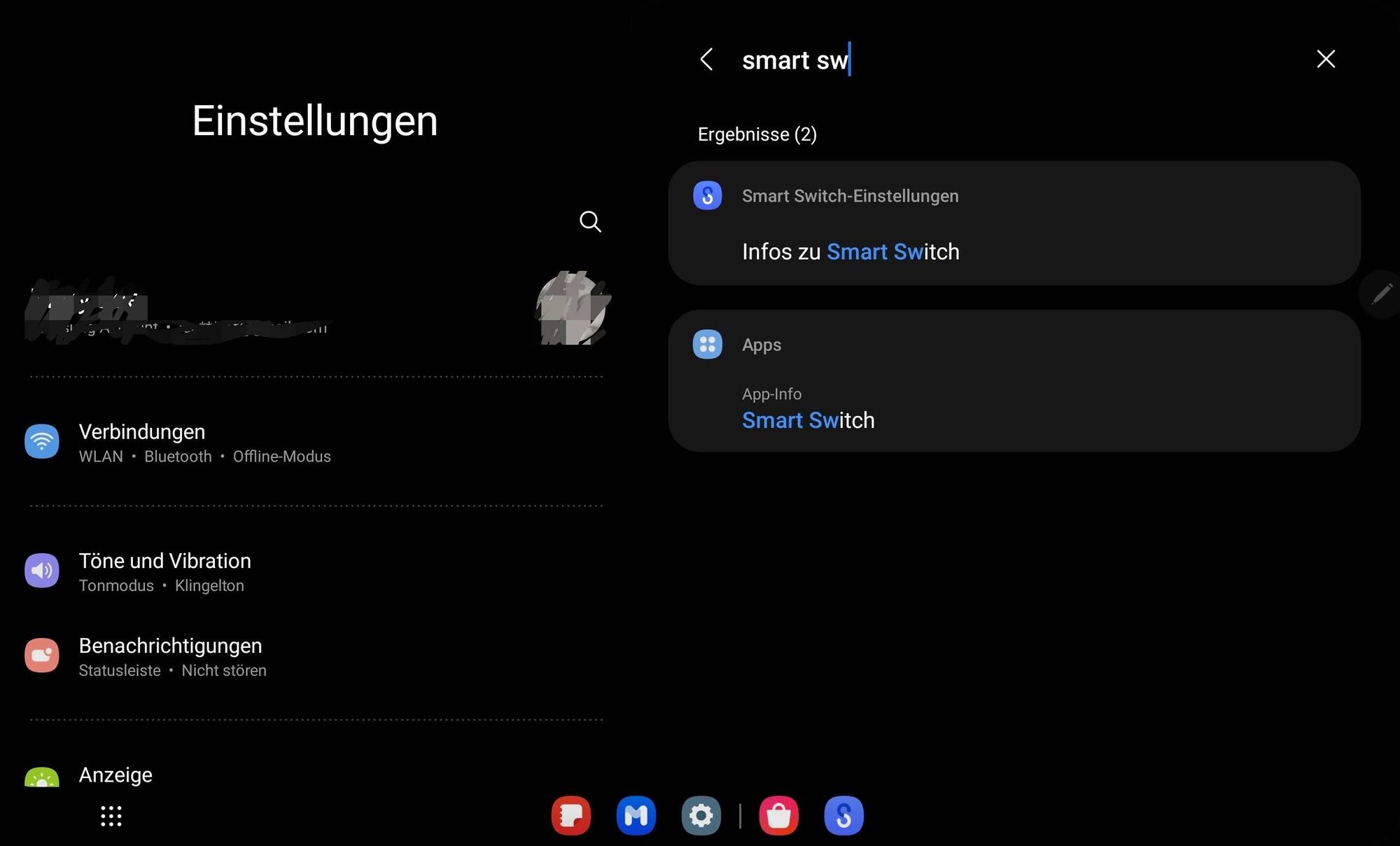Tap the speaker icon for Töne

click(x=42, y=570)
